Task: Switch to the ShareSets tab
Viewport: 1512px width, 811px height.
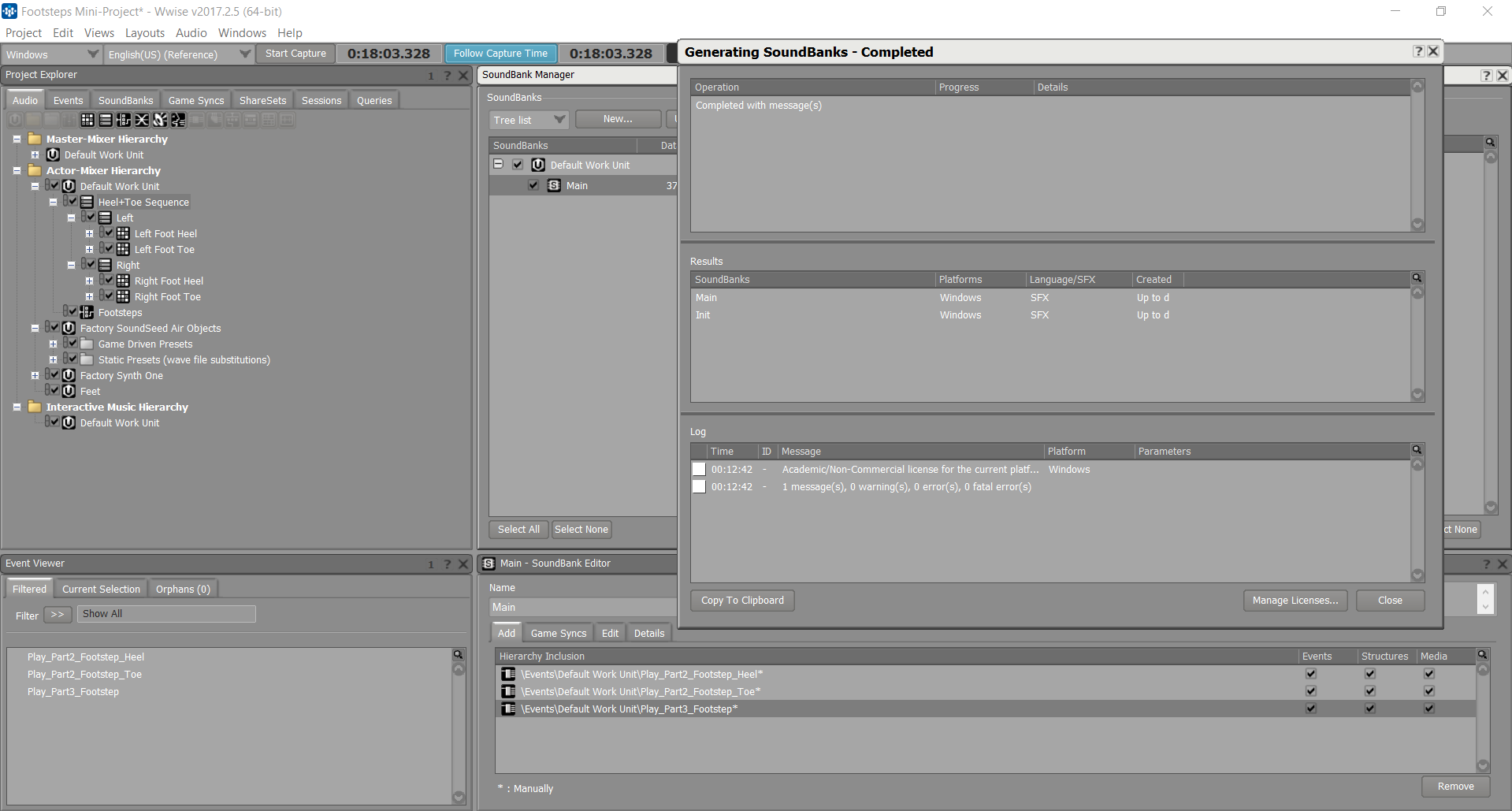Action: pyautogui.click(x=263, y=100)
